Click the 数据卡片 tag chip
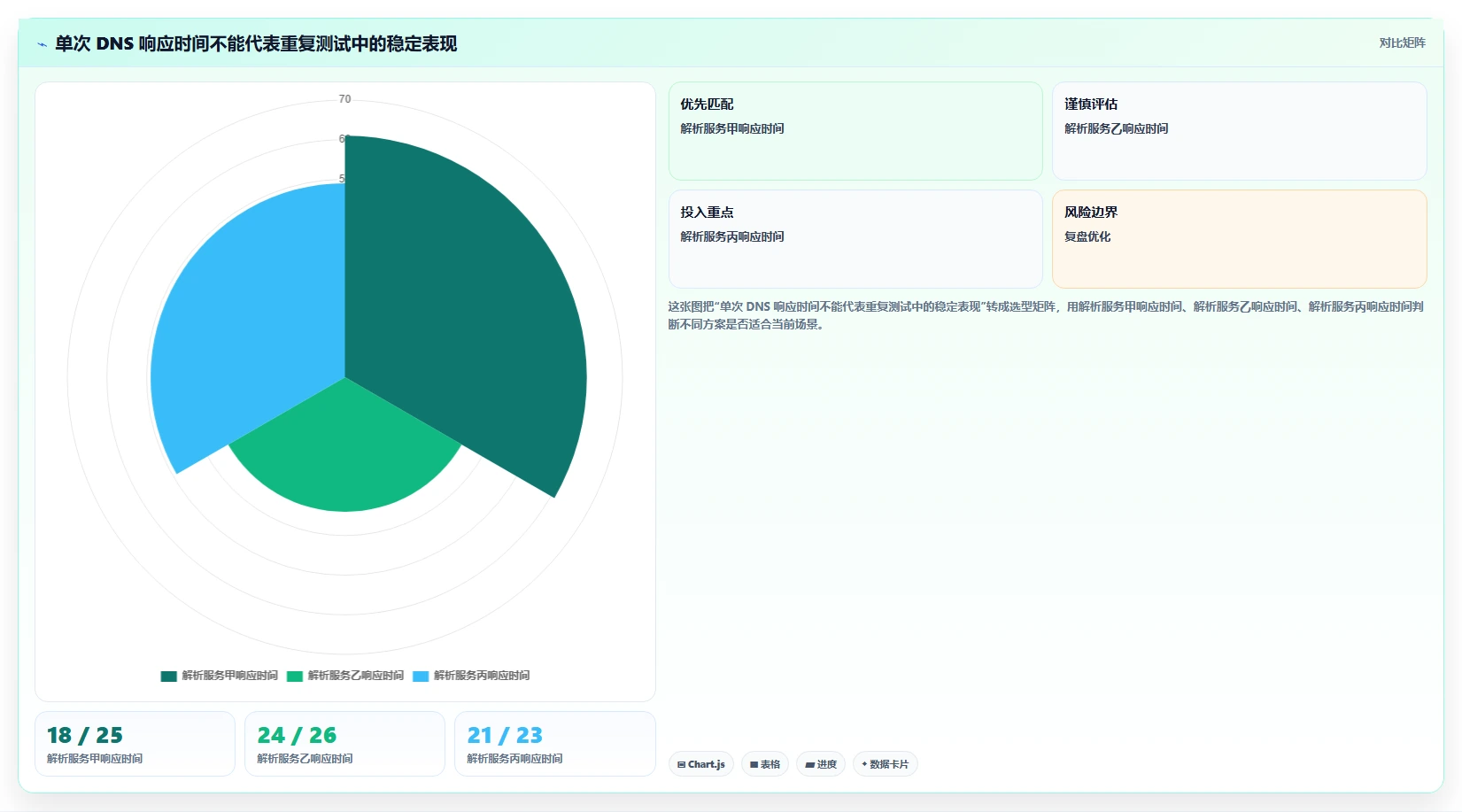This screenshot has height=812, width=1462. tap(886, 764)
